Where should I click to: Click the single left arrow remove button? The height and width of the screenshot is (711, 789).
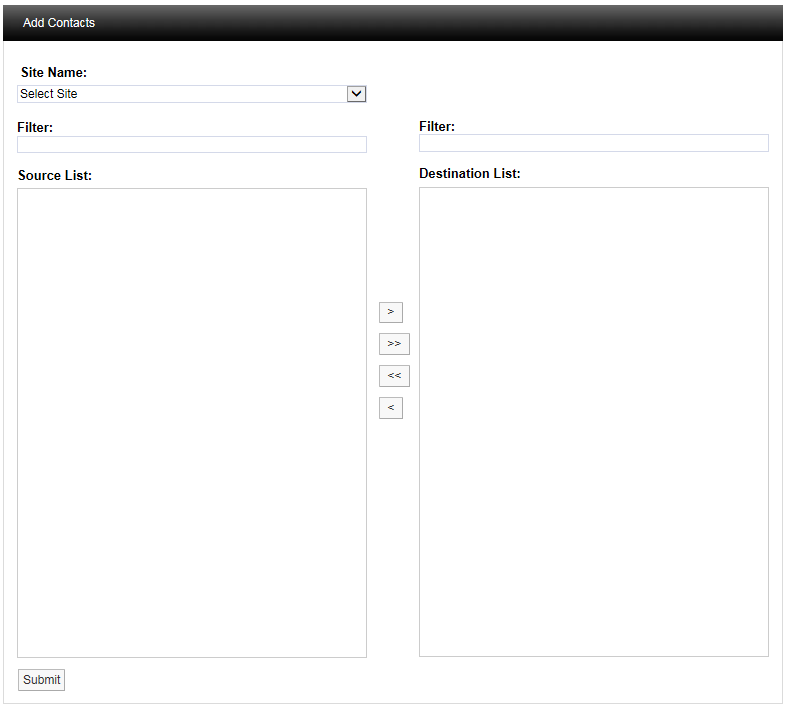pos(390,408)
